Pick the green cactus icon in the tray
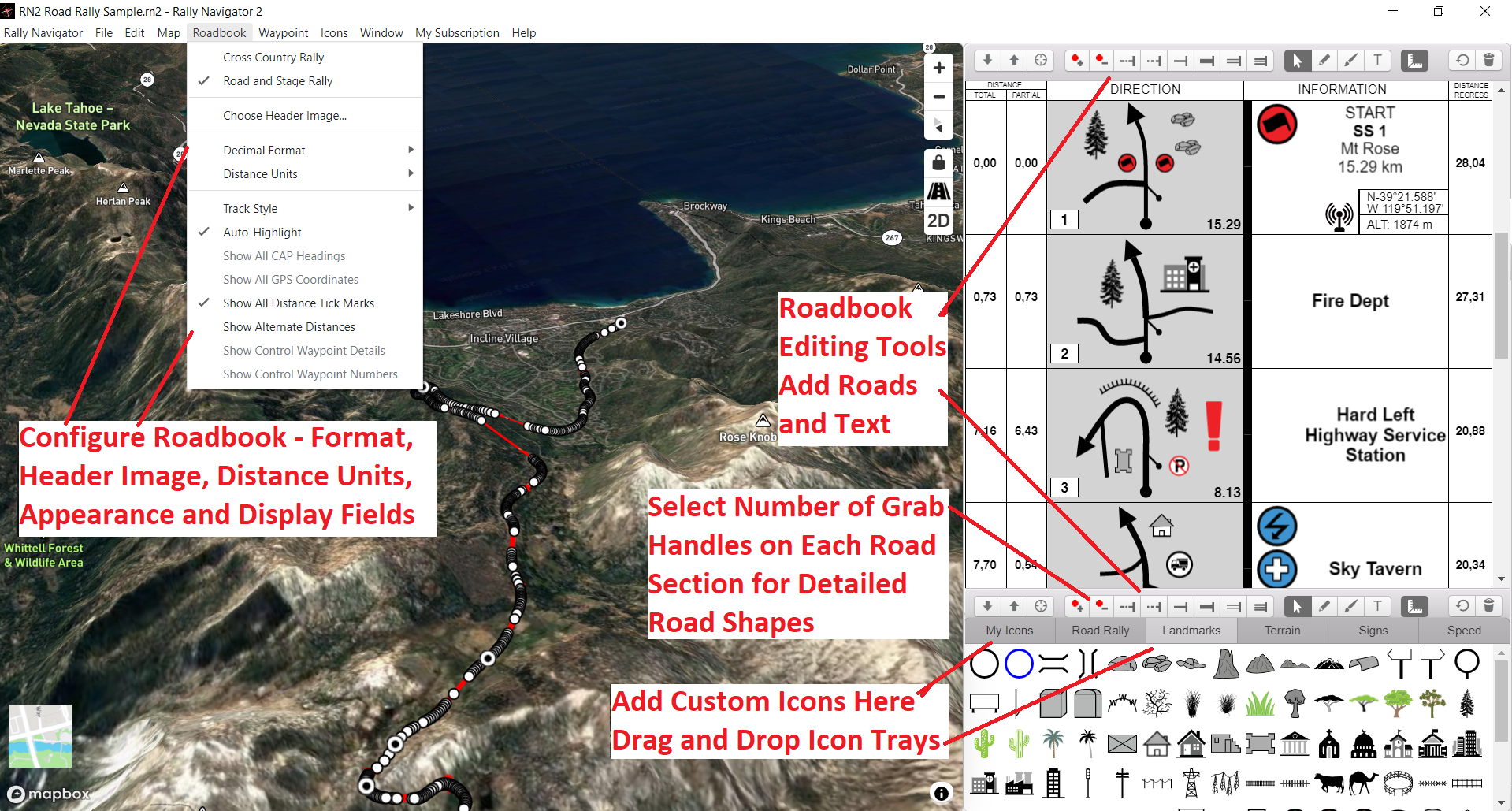The width and height of the screenshot is (1512, 811). (x=984, y=743)
